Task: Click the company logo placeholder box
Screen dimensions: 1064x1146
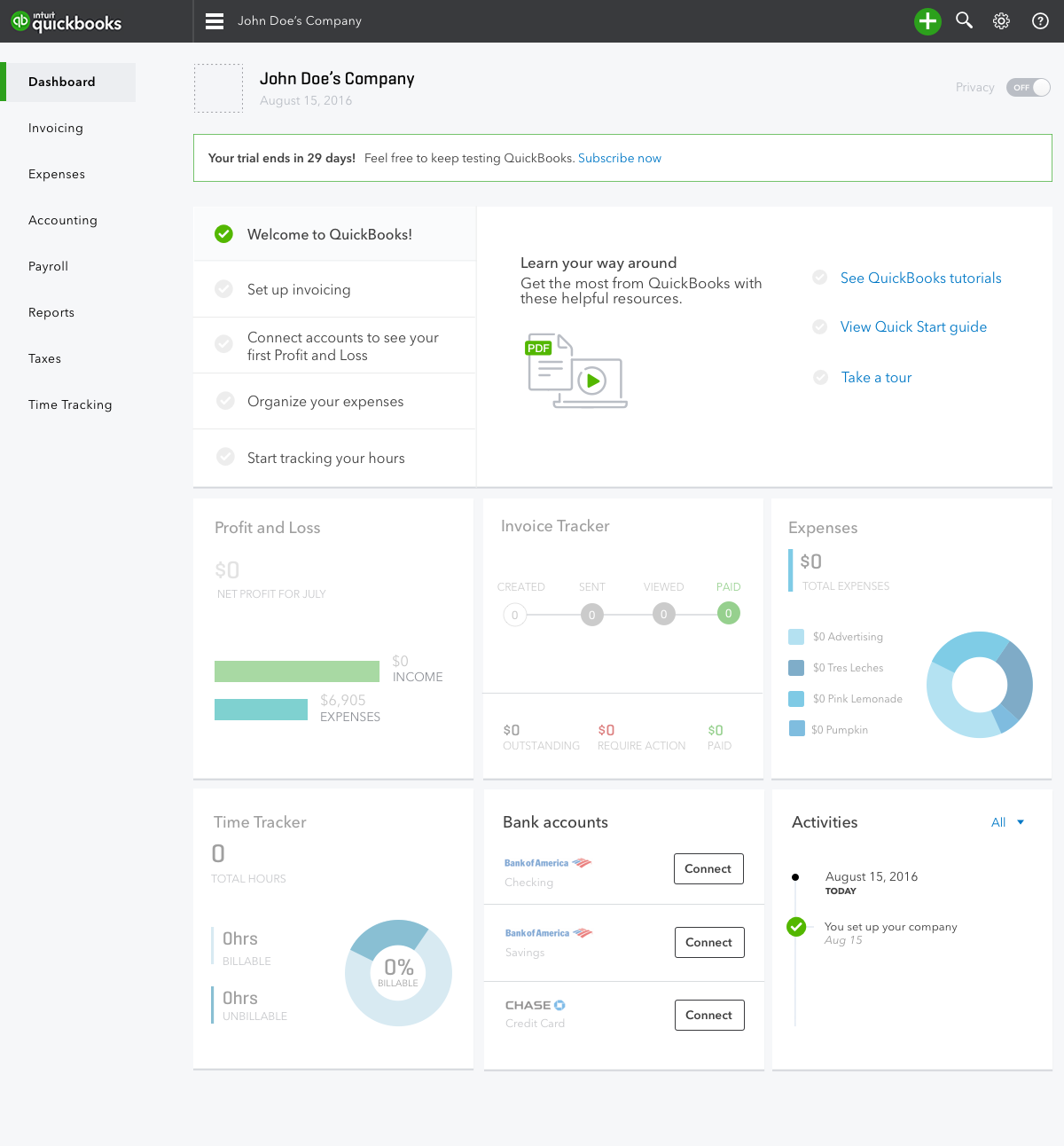Action: (x=218, y=88)
